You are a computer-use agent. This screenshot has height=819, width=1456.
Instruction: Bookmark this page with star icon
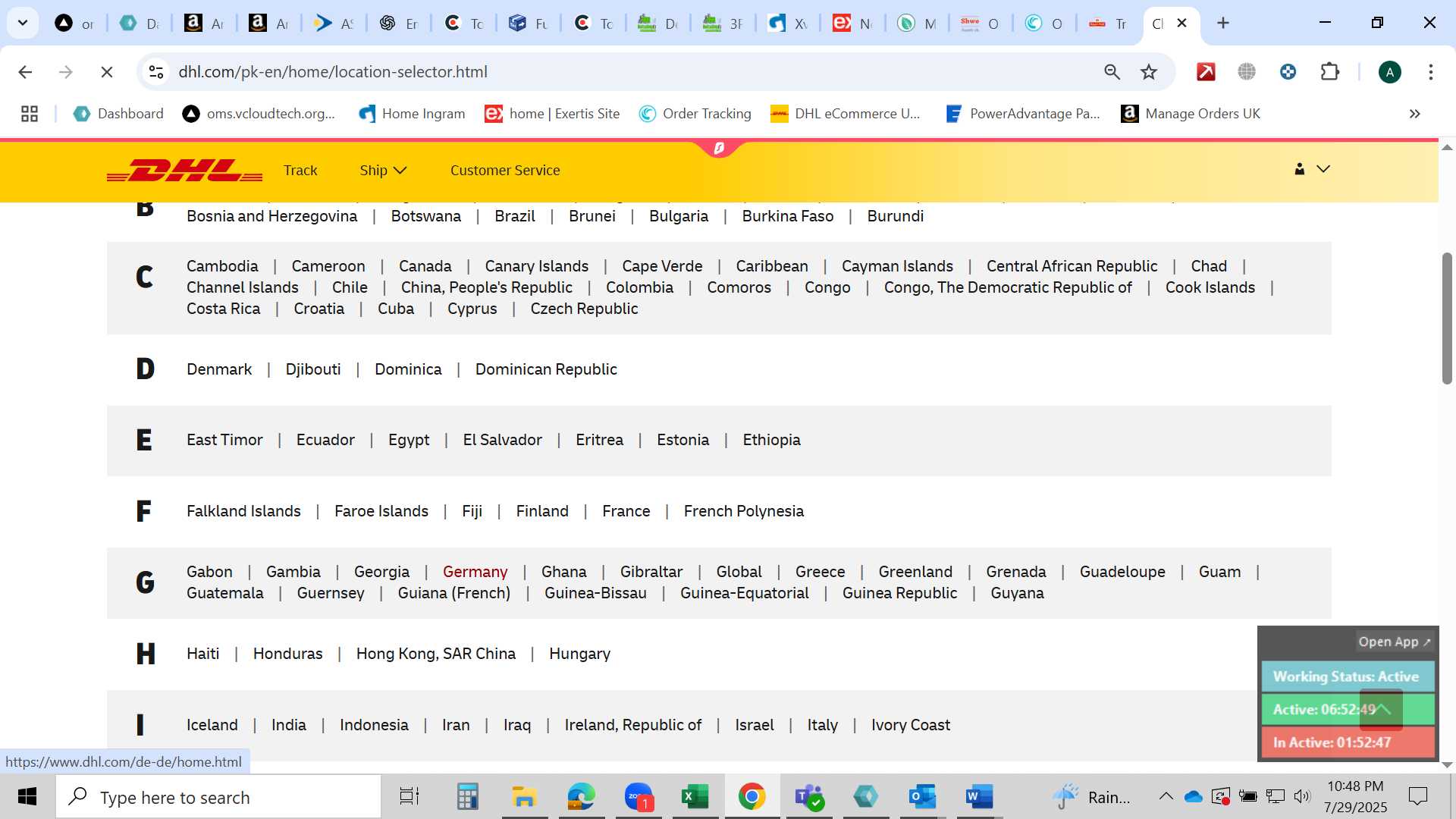coord(1149,72)
